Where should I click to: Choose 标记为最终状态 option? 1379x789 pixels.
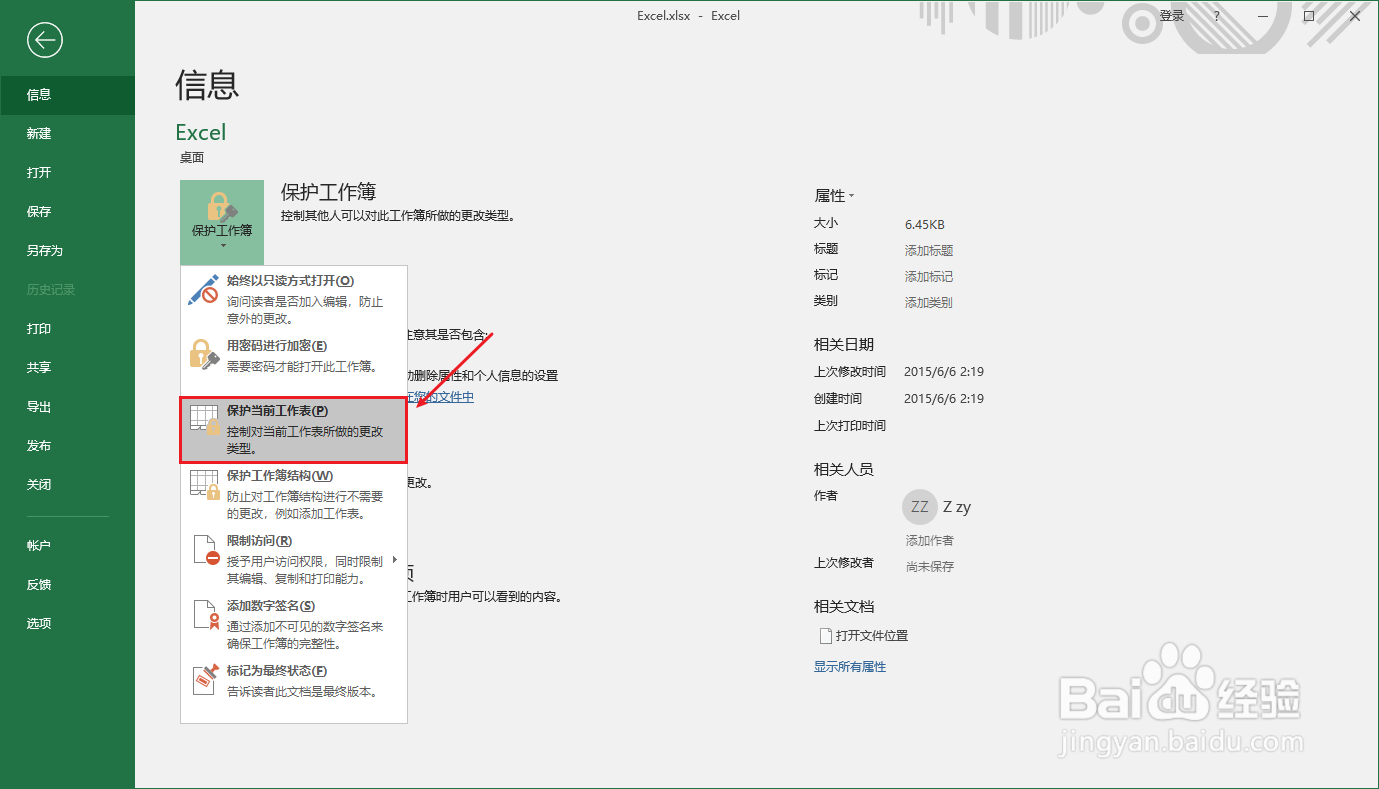tap(294, 681)
